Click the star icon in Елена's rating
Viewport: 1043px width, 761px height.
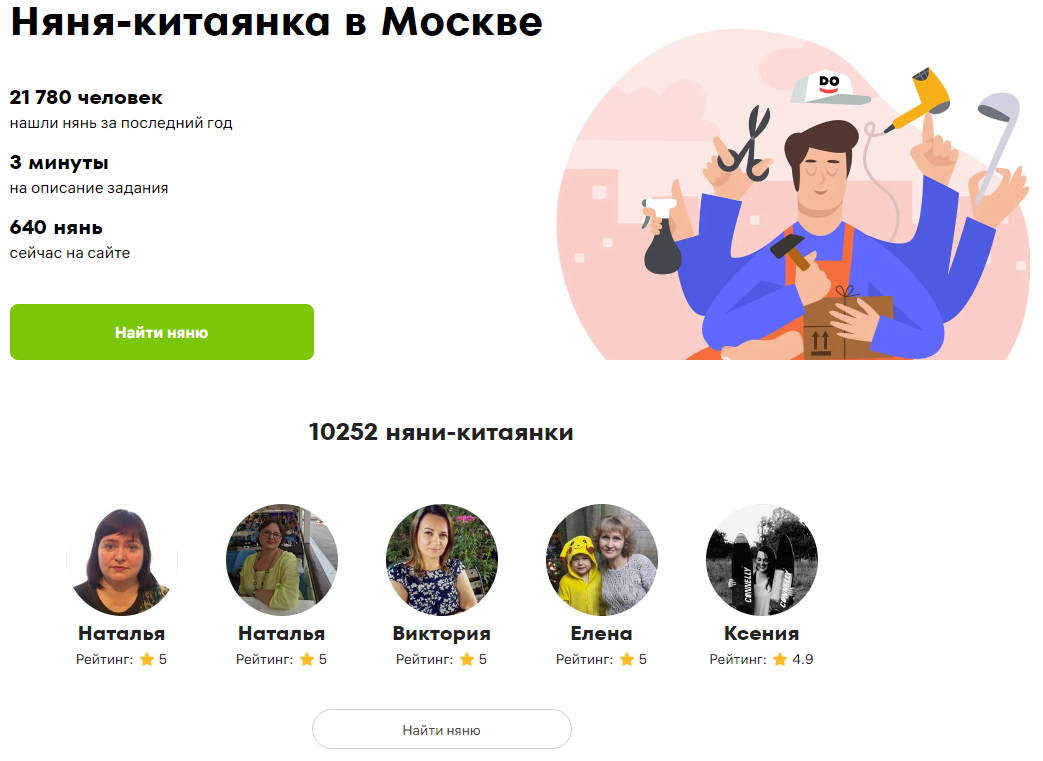pos(627,659)
